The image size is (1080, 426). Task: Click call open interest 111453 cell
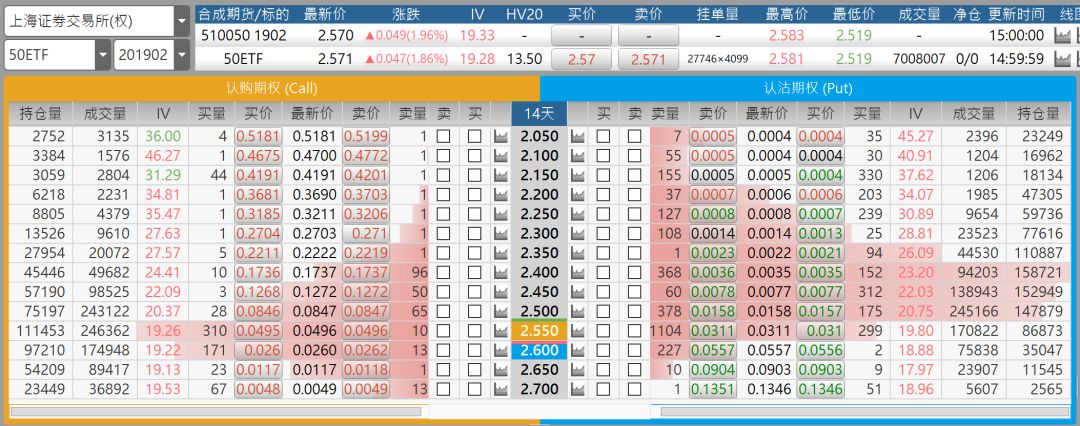[x=39, y=331]
